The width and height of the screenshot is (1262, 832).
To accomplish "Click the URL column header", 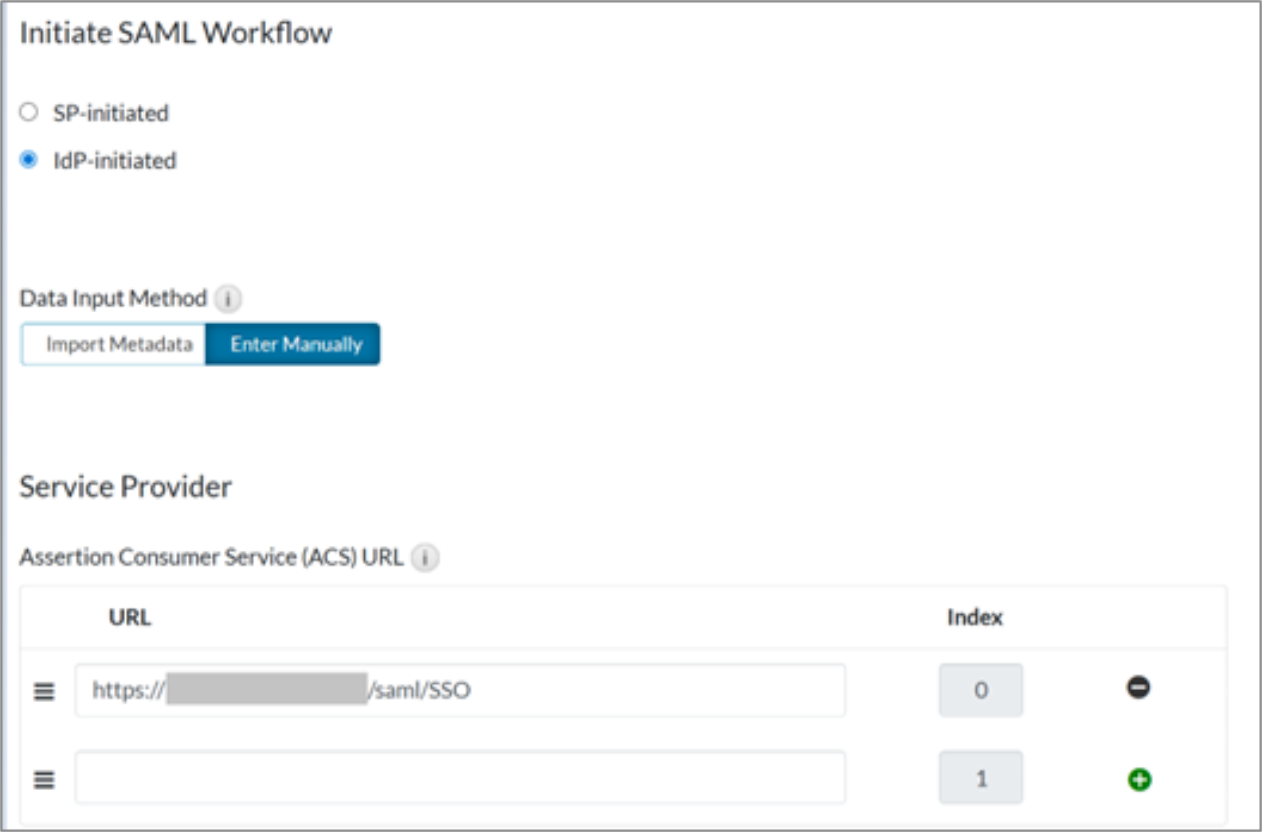I will [x=130, y=617].
